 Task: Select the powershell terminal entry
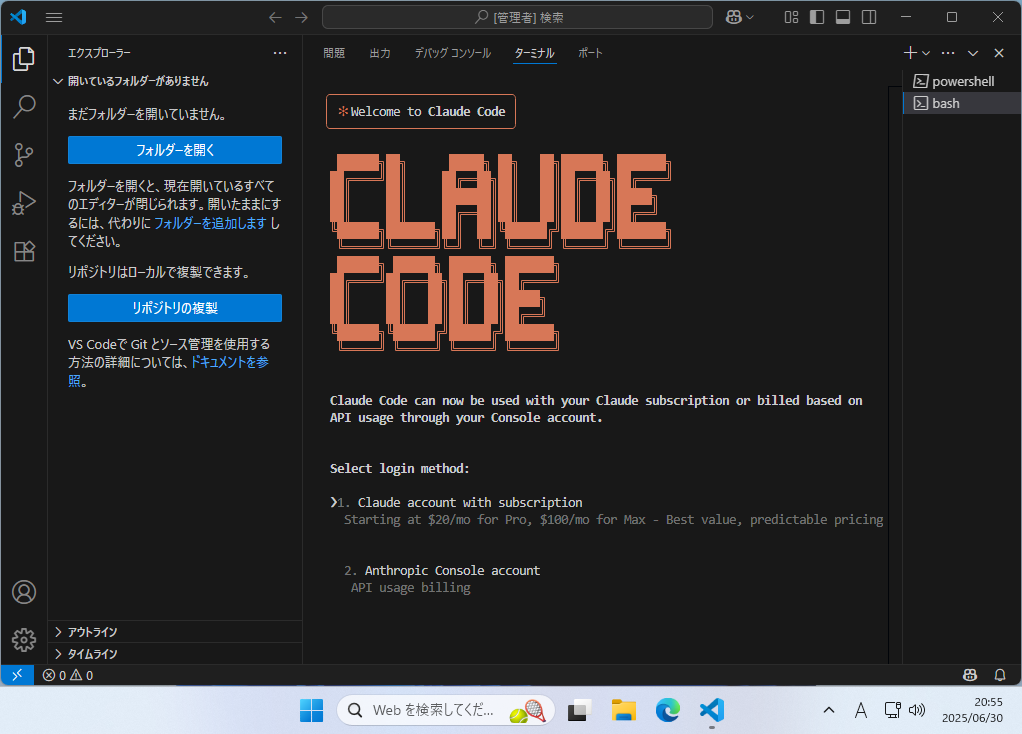coord(962,81)
